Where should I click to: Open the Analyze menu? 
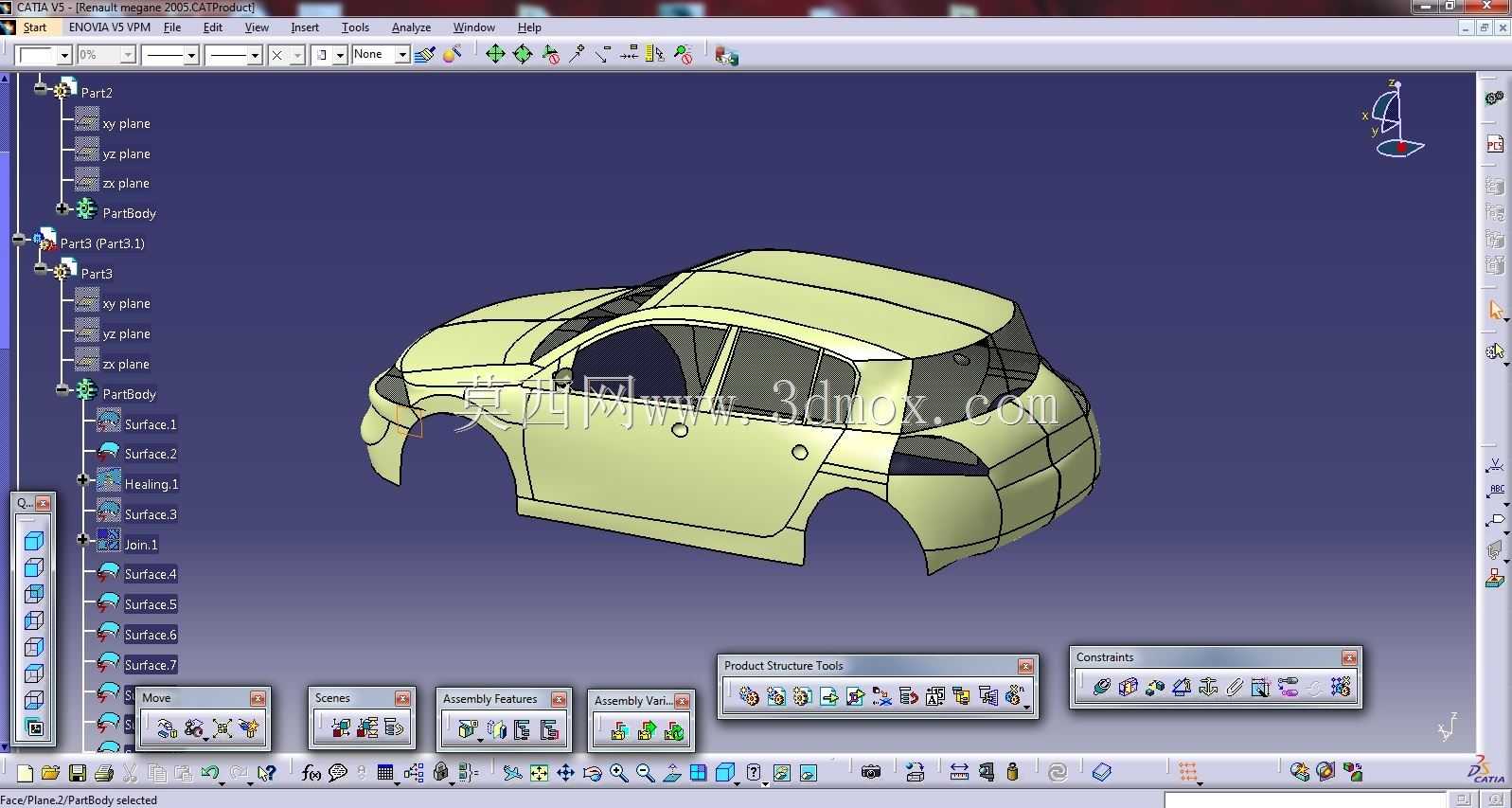tap(411, 27)
